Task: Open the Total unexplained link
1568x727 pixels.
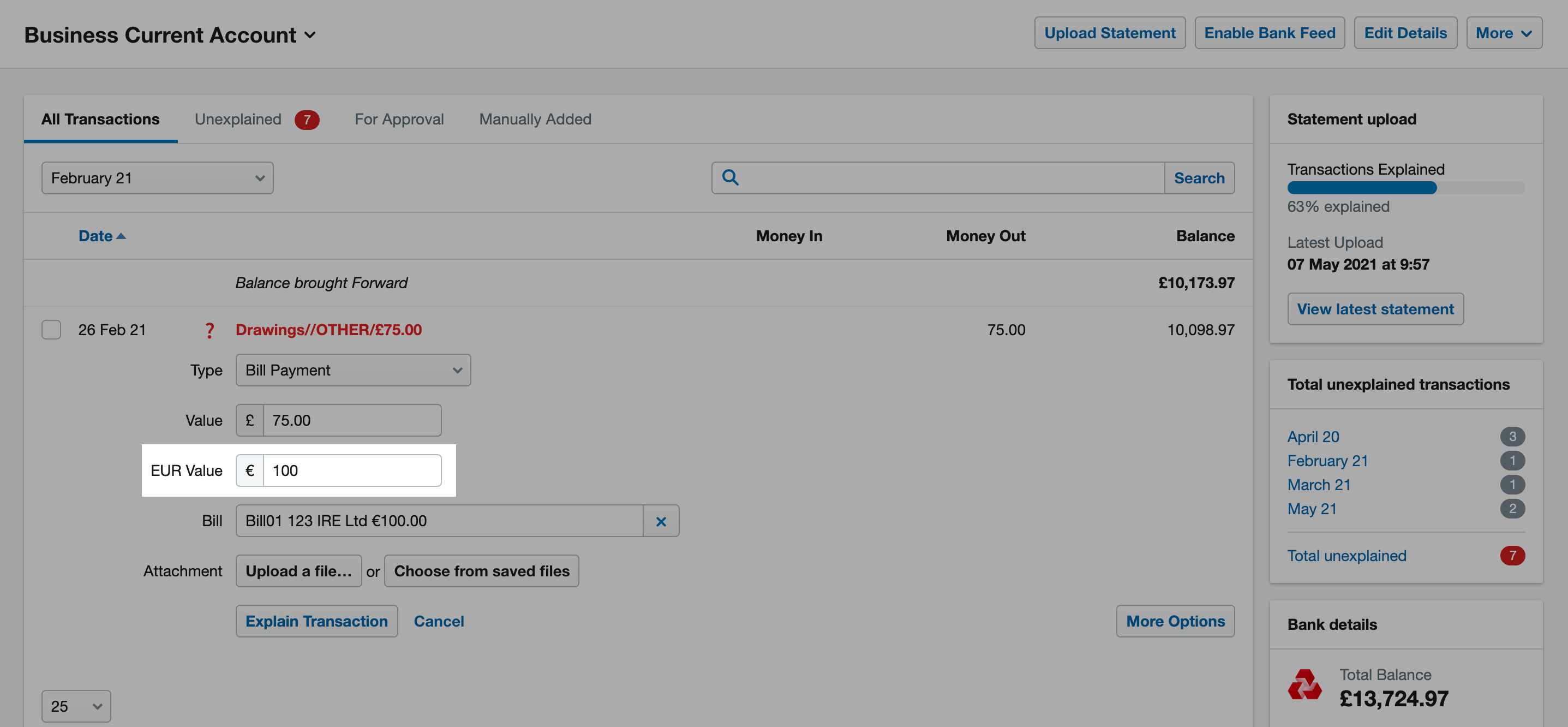Action: click(1346, 556)
